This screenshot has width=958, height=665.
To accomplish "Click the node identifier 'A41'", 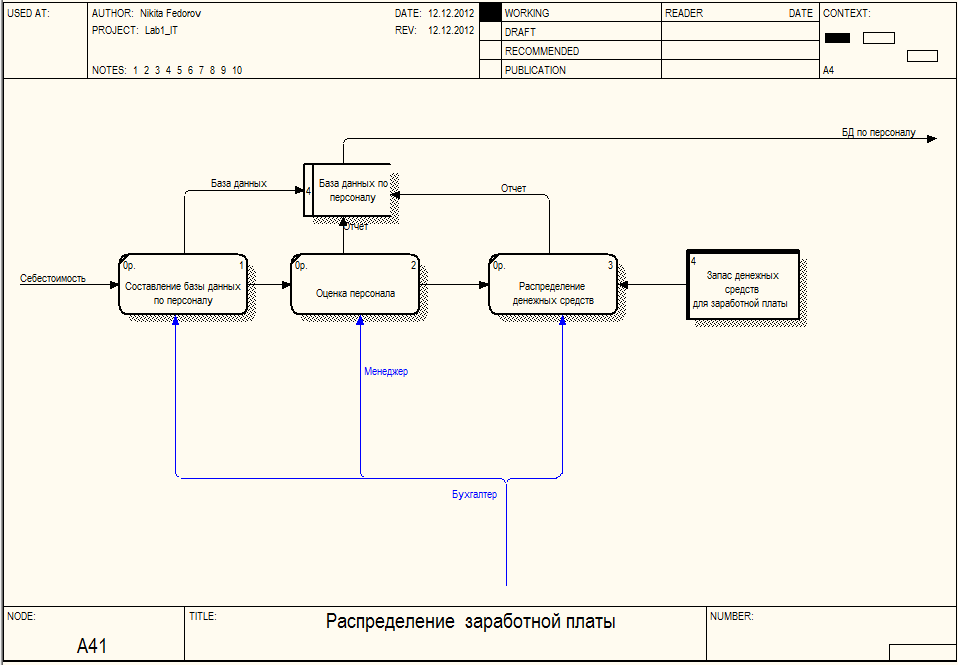I will point(92,645).
